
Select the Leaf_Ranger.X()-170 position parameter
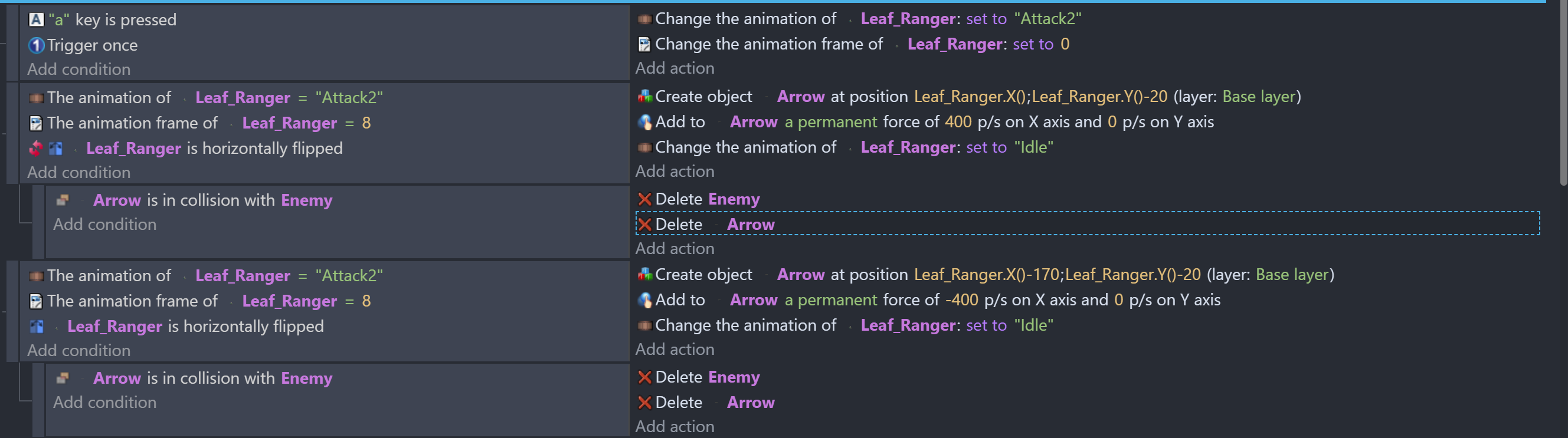tap(987, 274)
